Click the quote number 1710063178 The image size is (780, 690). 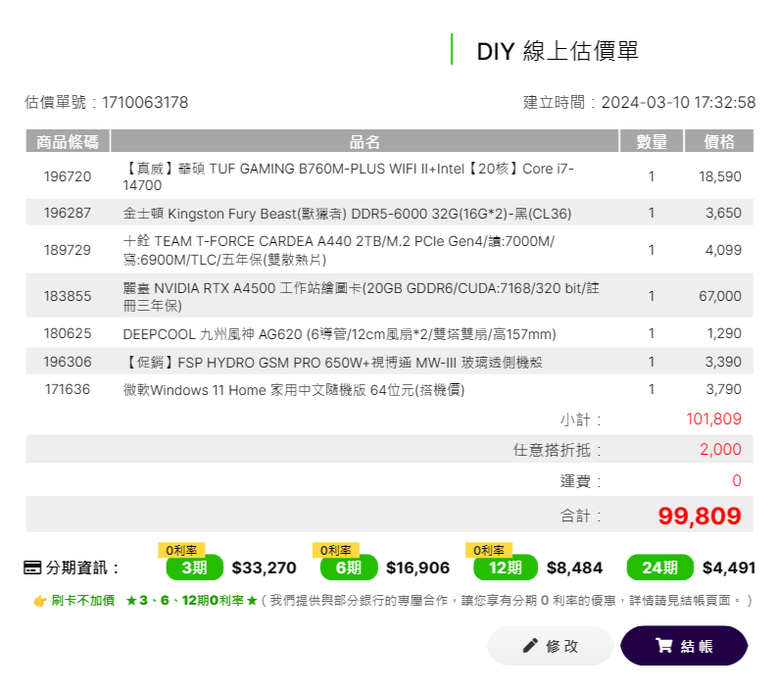[145, 102]
